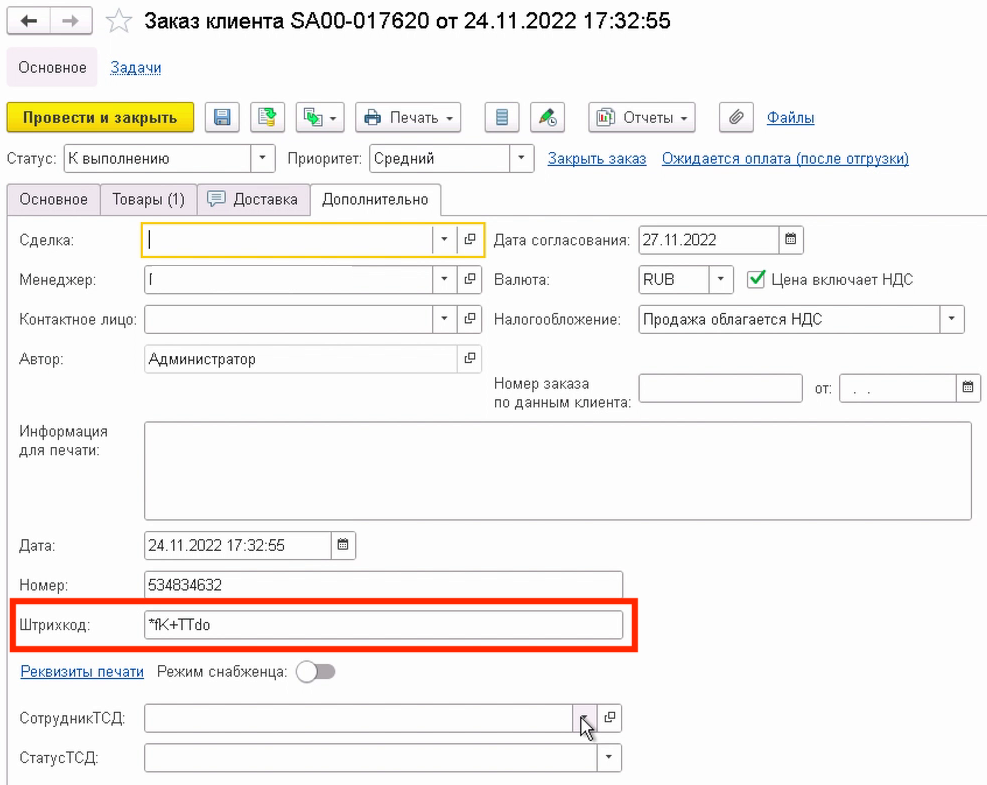Open the Сделка dropdown arrow
This screenshot has width=987, height=785.
tap(444, 239)
